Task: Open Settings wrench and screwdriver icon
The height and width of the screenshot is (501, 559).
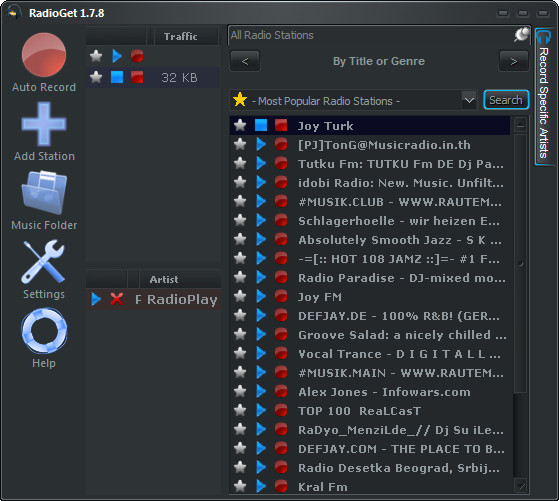Action: 43,261
